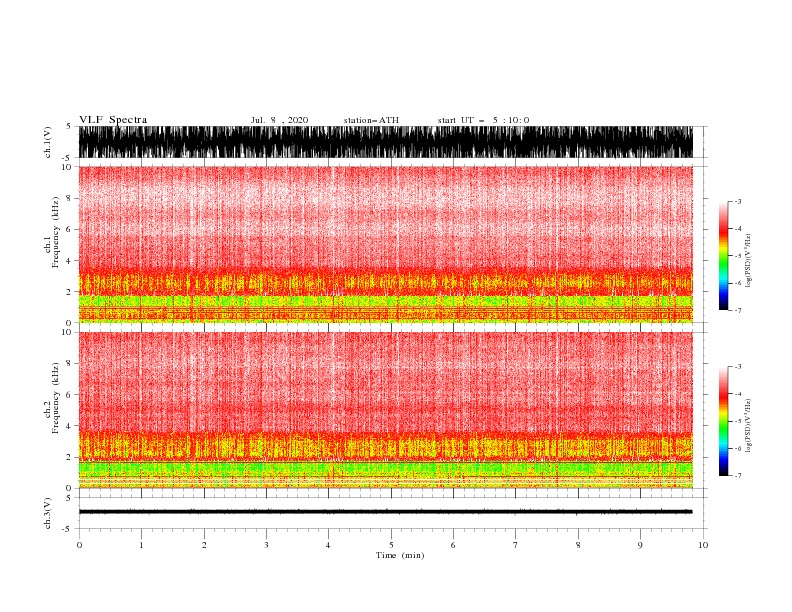
Task: Select the "ch.3(V)" axis label
Action: 48,513
